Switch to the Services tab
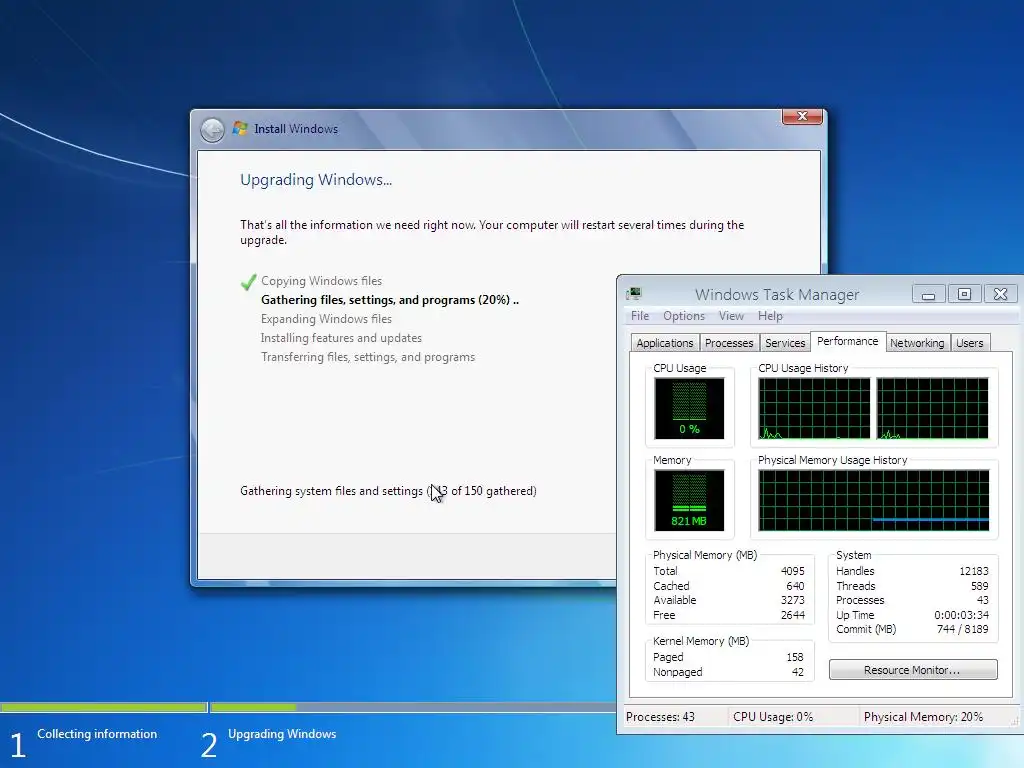Image resolution: width=1024 pixels, height=768 pixels. [x=785, y=343]
